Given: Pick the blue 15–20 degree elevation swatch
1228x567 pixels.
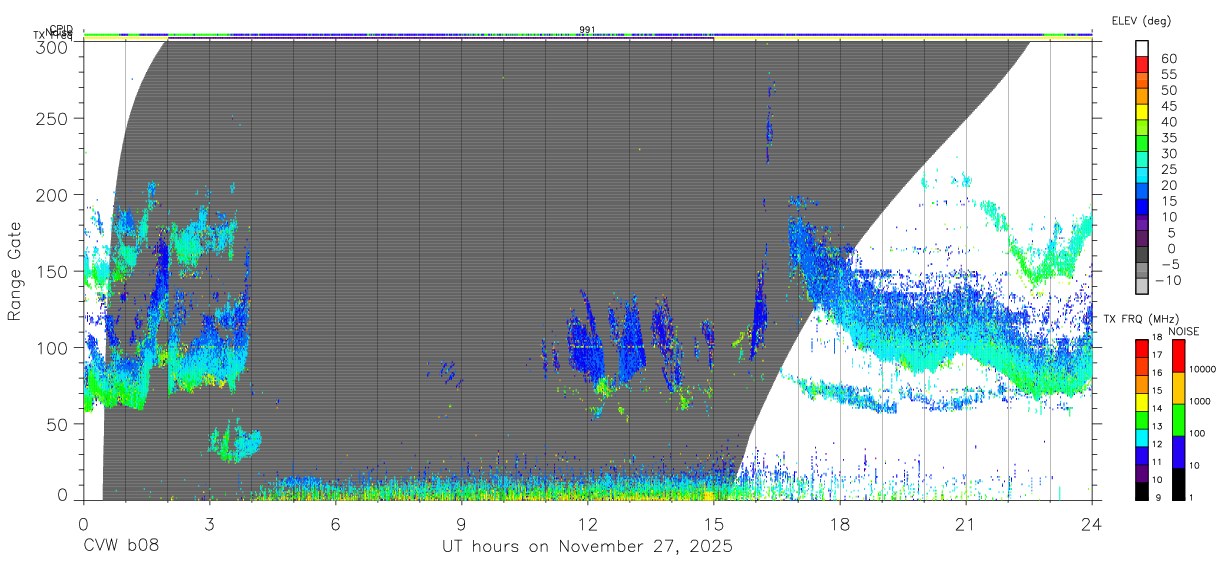Looking at the screenshot, I should click(1142, 190).
